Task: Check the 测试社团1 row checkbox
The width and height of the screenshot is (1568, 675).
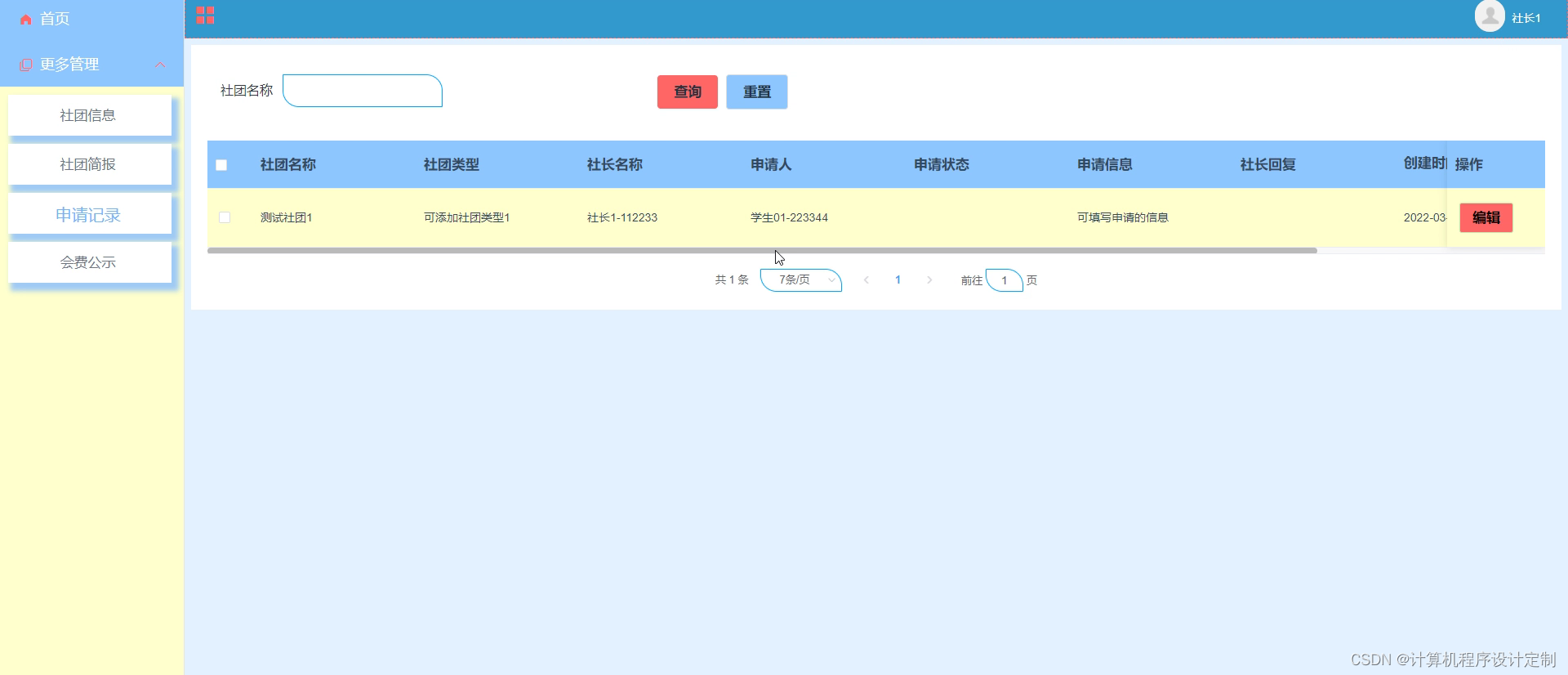Action: [225, 217]
